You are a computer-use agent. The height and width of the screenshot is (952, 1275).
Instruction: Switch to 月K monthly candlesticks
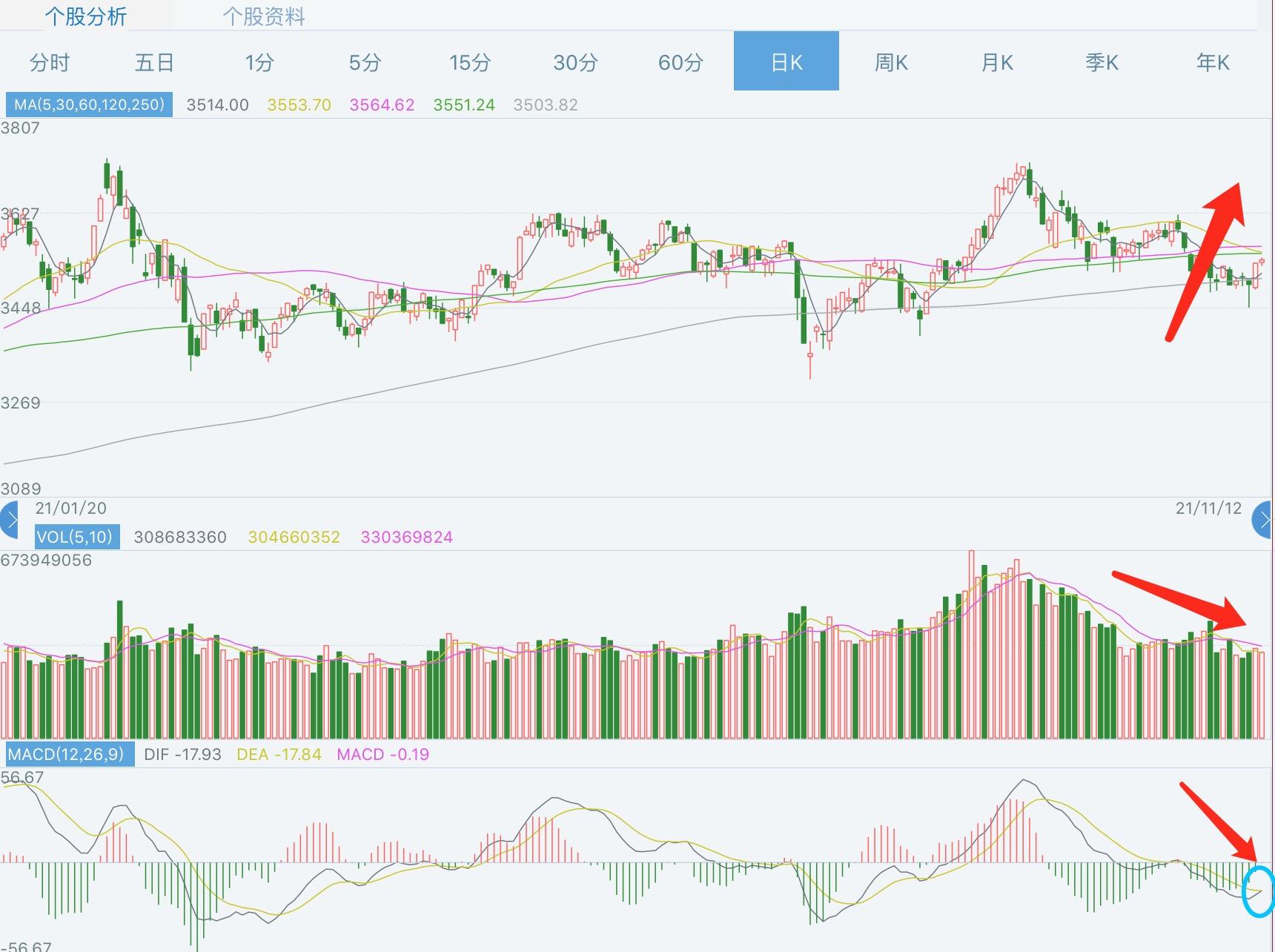[x=997, y=62]
